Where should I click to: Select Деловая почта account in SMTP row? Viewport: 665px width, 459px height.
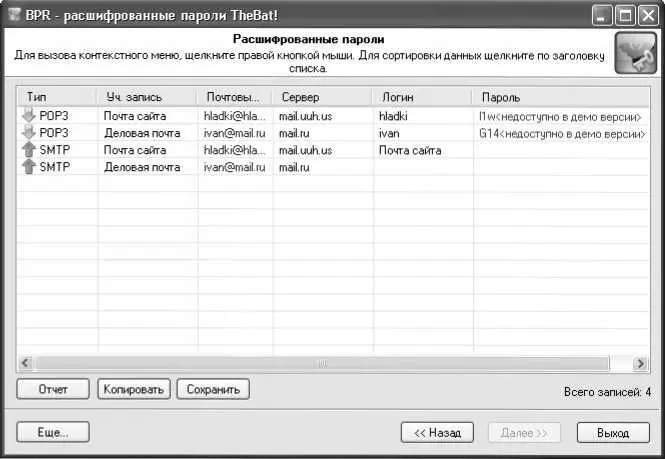tap(142, 167)
